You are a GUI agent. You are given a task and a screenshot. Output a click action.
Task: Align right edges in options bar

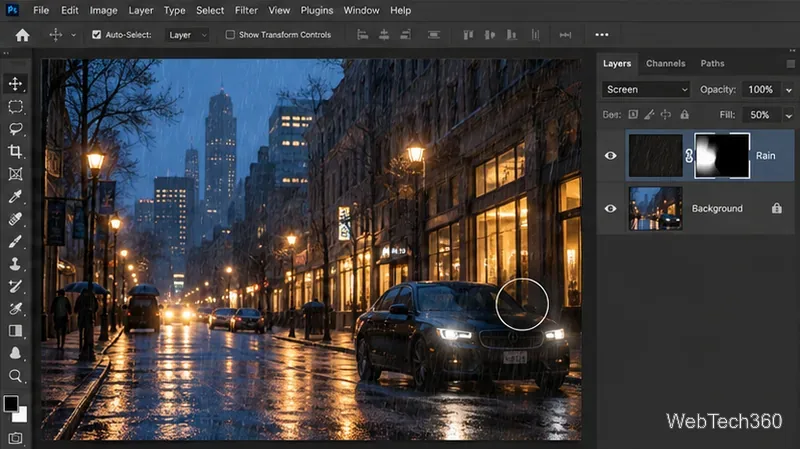406,35
